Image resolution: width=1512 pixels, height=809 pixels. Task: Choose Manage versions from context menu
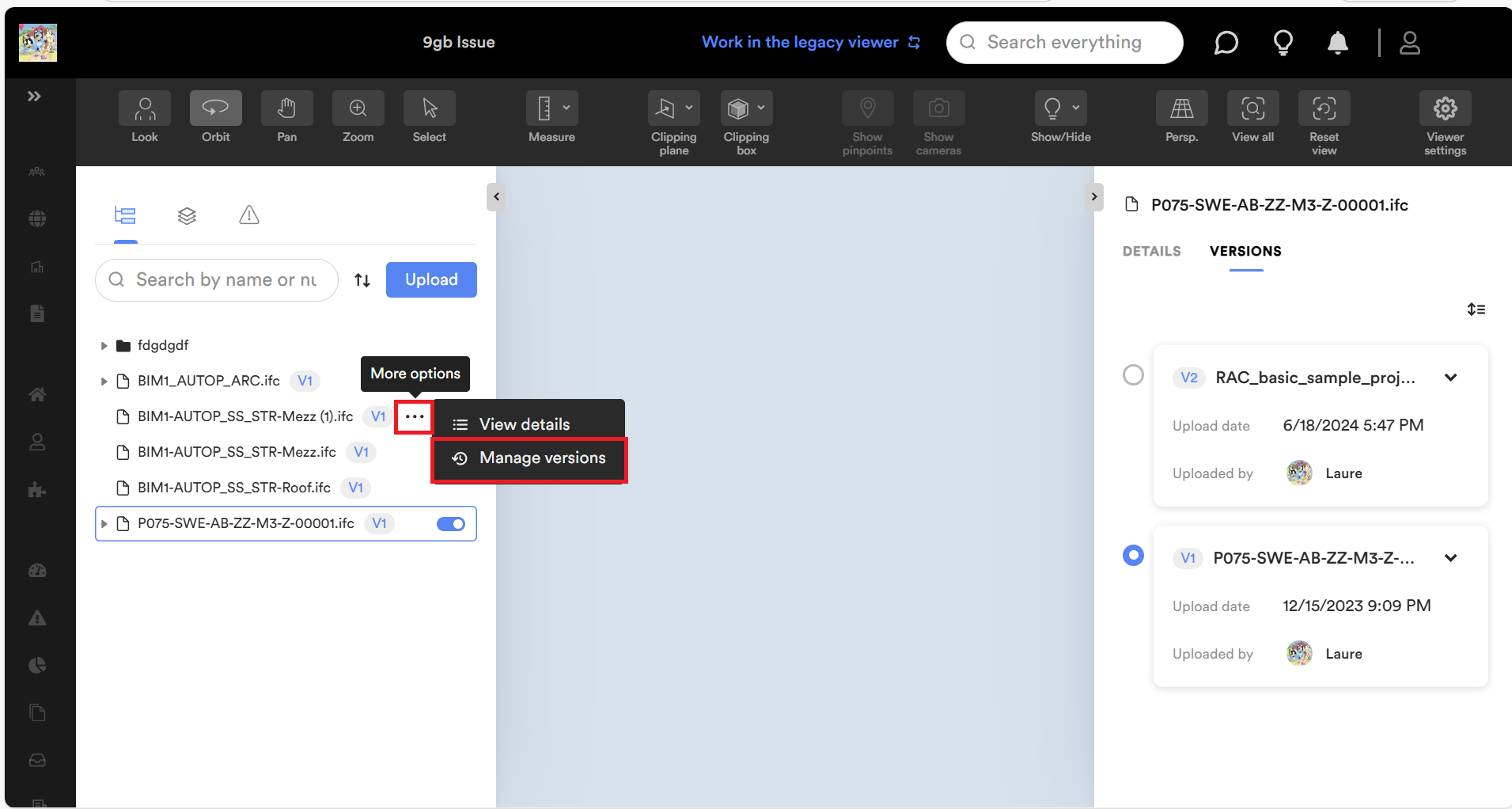(x=542, y=458)
